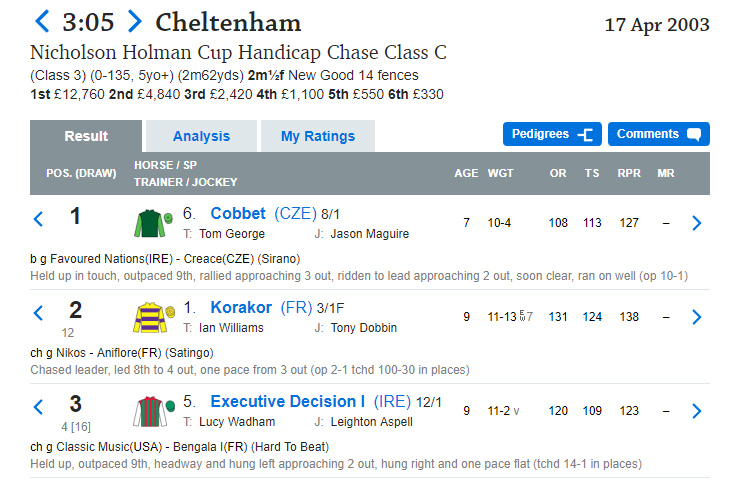
Task: Go to next race after 3:05
Action: click(x=134, y=21)
